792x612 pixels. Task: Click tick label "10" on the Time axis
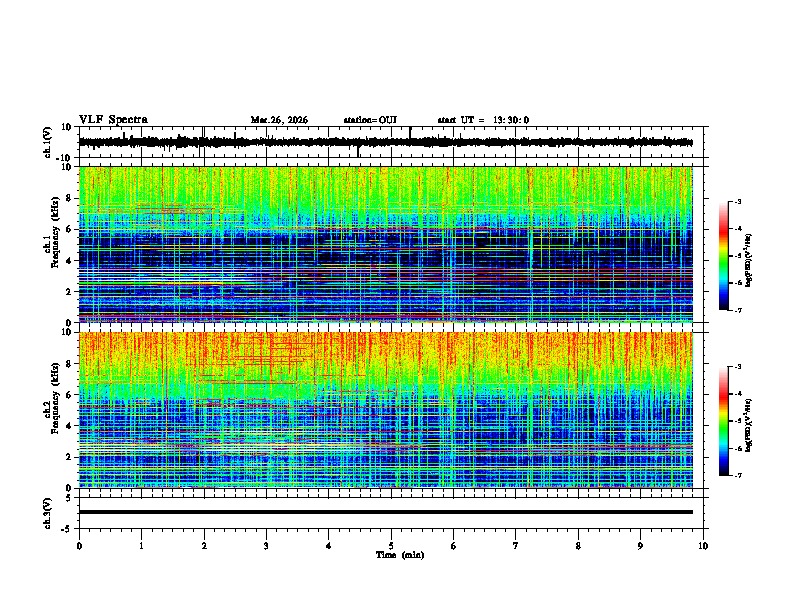(703, 546)
